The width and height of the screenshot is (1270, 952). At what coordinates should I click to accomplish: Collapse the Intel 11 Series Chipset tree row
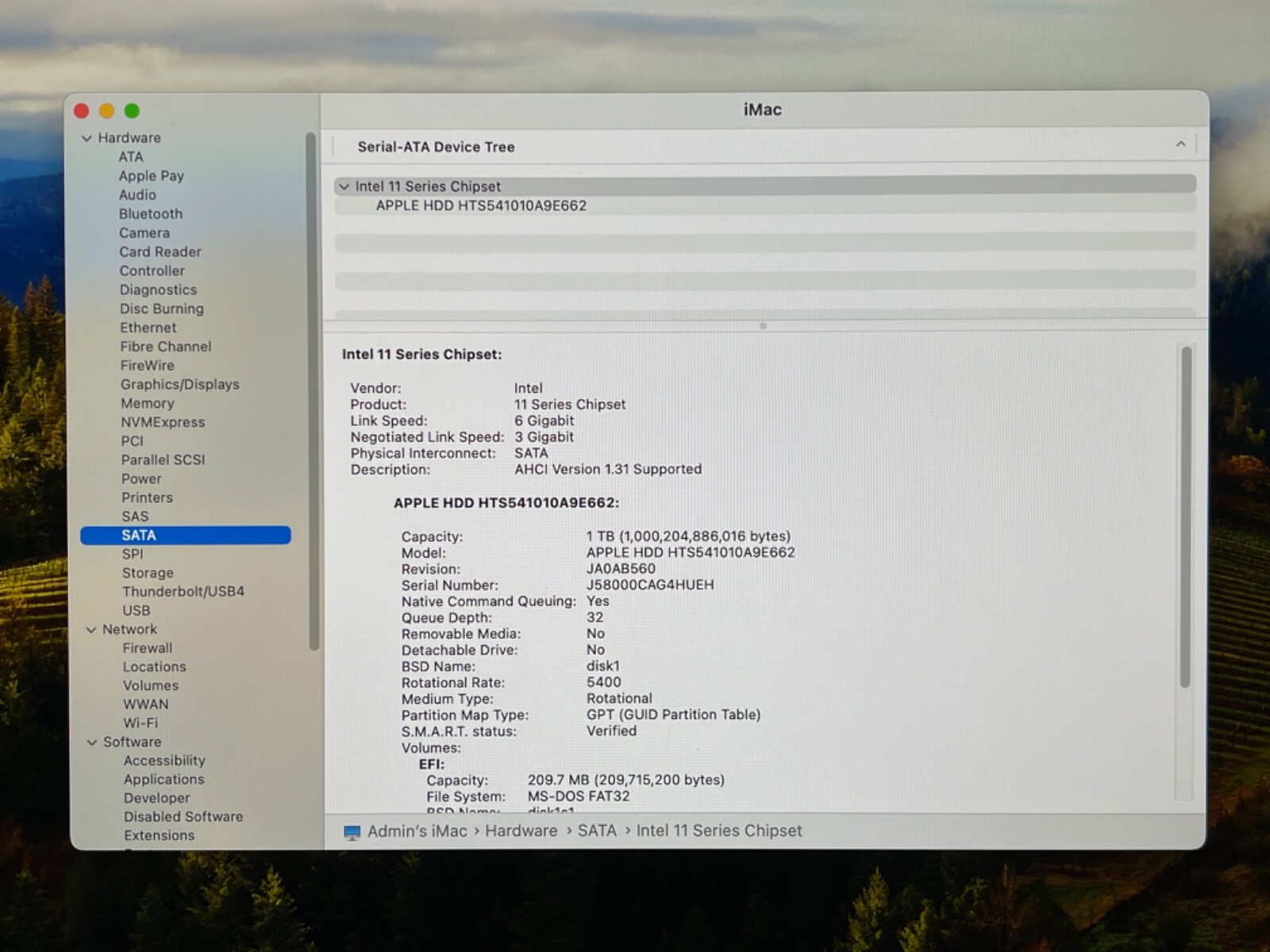point(344,186)
